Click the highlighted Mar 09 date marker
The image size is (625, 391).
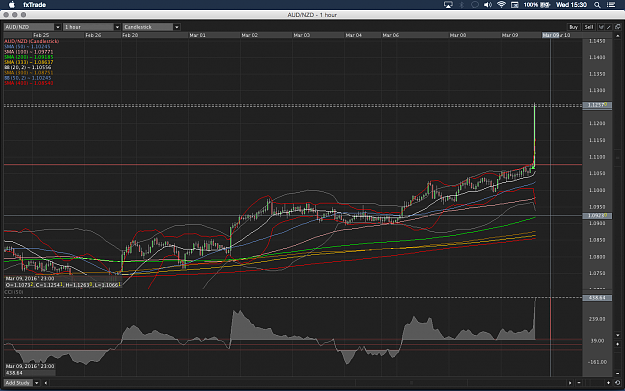(550, 35)
